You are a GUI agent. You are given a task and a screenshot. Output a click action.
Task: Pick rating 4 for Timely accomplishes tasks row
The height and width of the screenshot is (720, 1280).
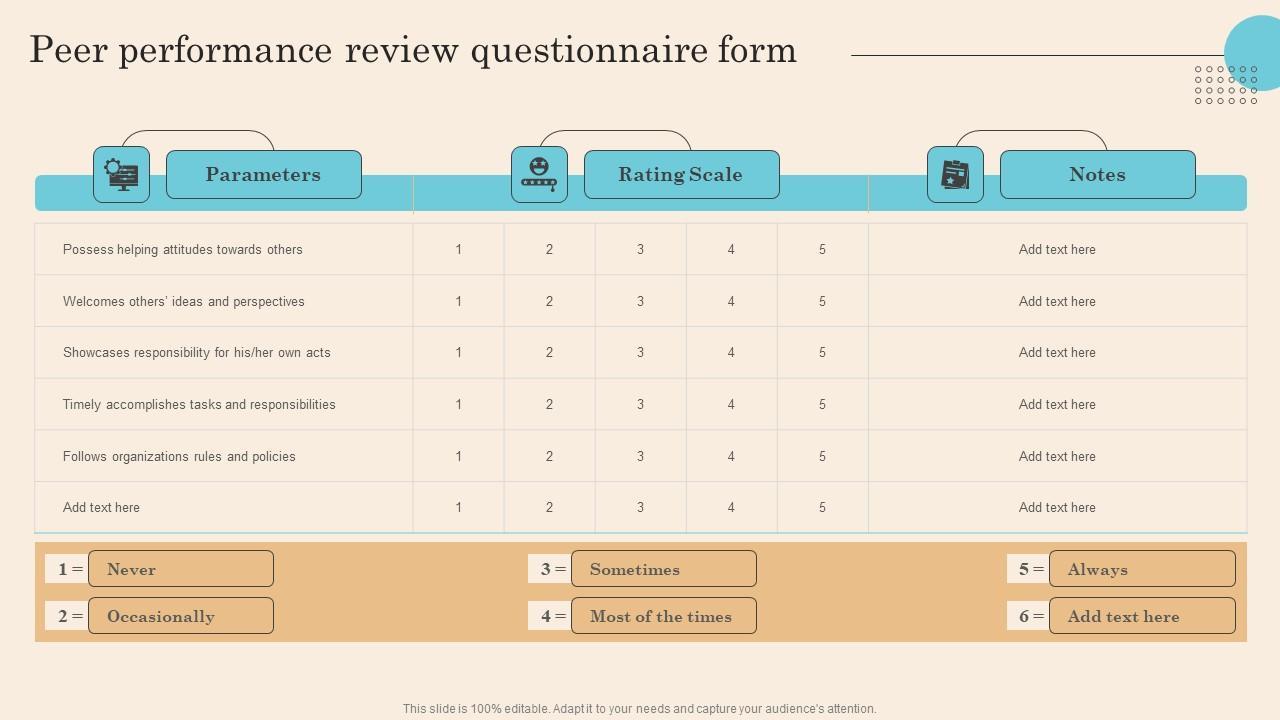(x=731, y=405)
